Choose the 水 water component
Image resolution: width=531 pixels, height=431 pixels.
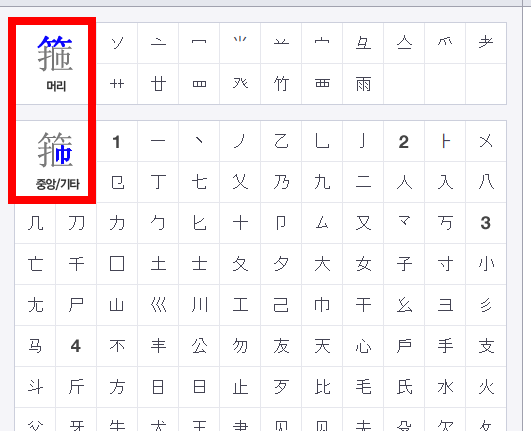pos(445,387)
